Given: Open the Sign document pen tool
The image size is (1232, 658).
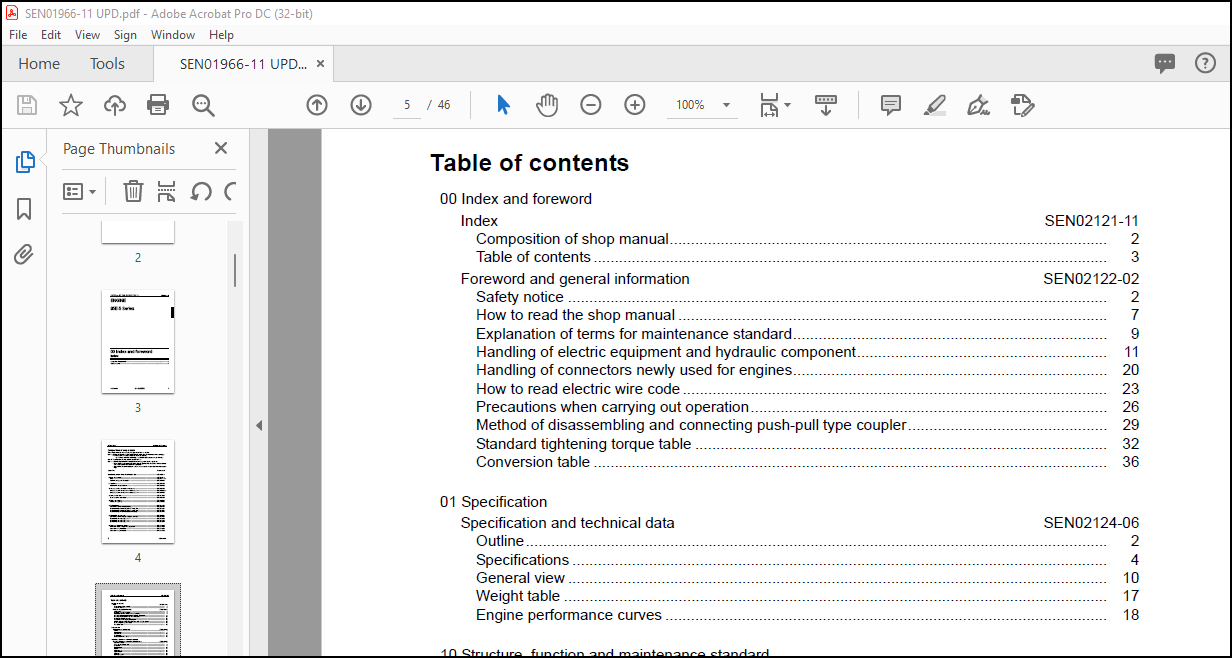Looking at the screenshot, I should tap(979, 105).
